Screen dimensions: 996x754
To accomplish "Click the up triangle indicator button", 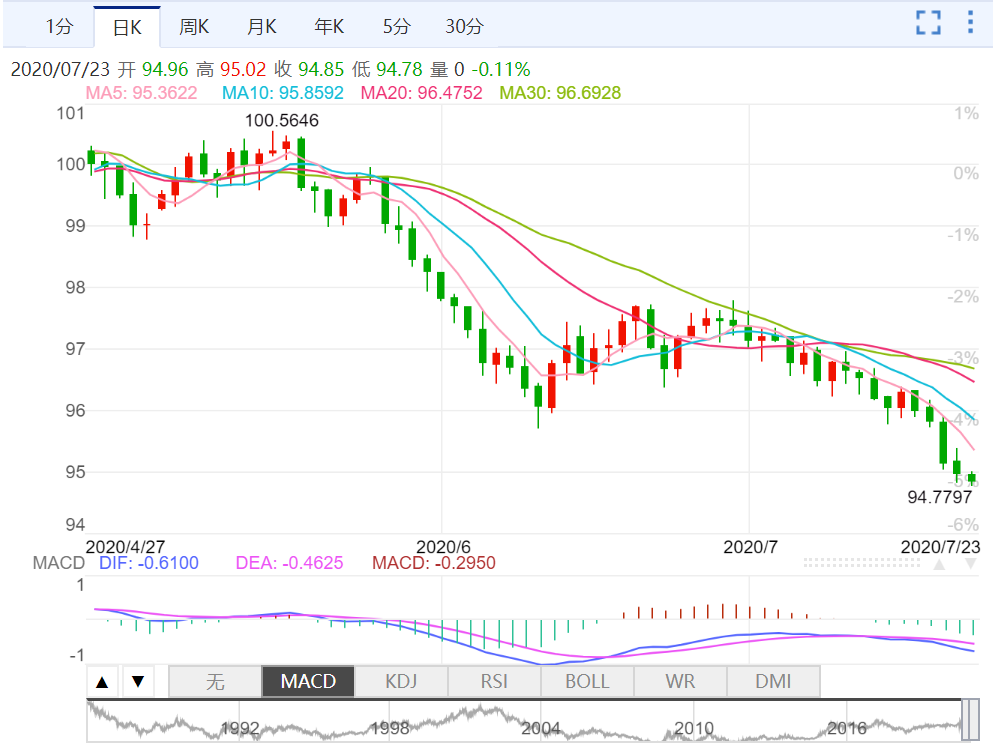I will pos(102,682).
